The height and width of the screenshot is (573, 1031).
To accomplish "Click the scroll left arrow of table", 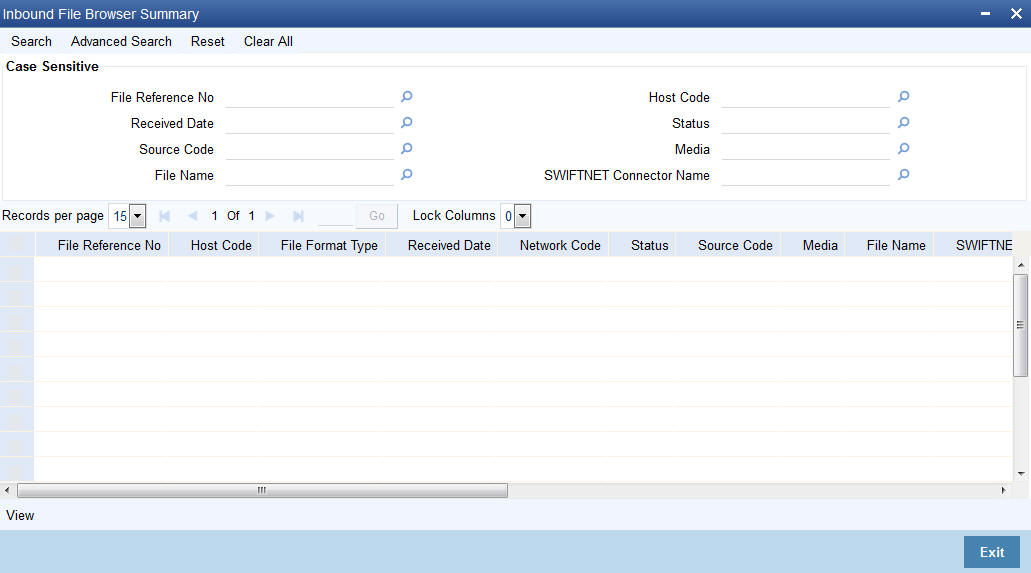I will point(7,490).
